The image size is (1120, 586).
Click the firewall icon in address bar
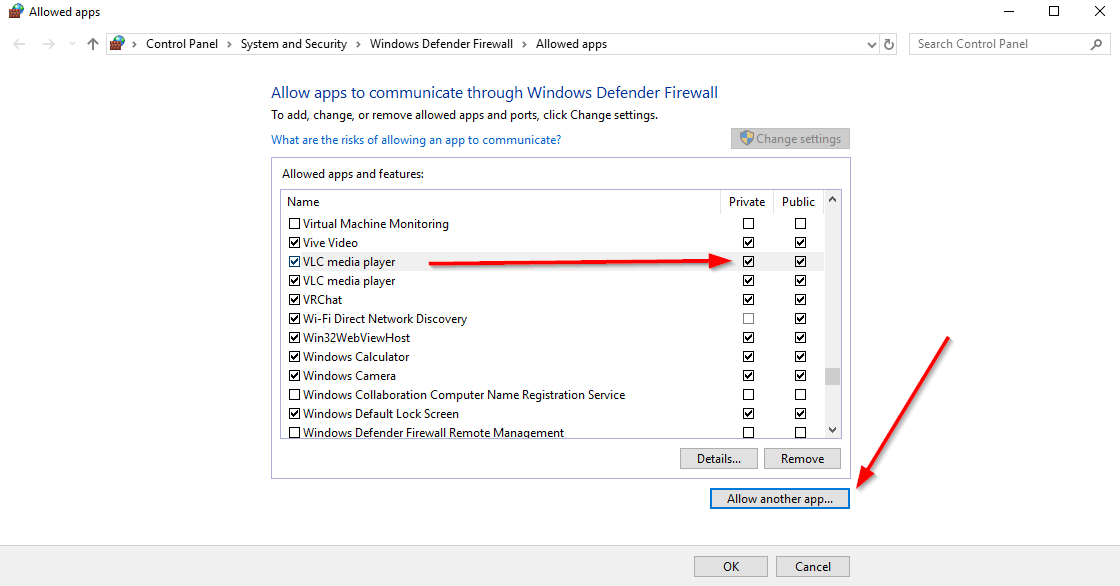(x=117, y=44)
